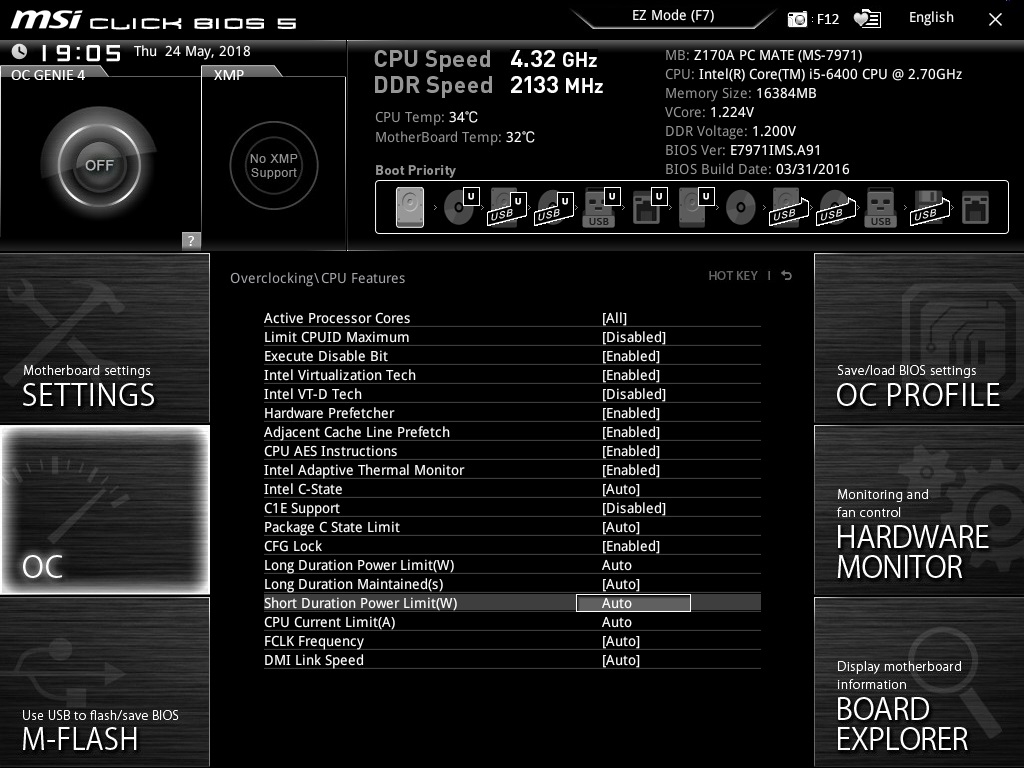The height and width of the screenshot is (768, 1024).
Task: Click the Thu 24 May, 2018 date
Action: click(x=192, y=51)
